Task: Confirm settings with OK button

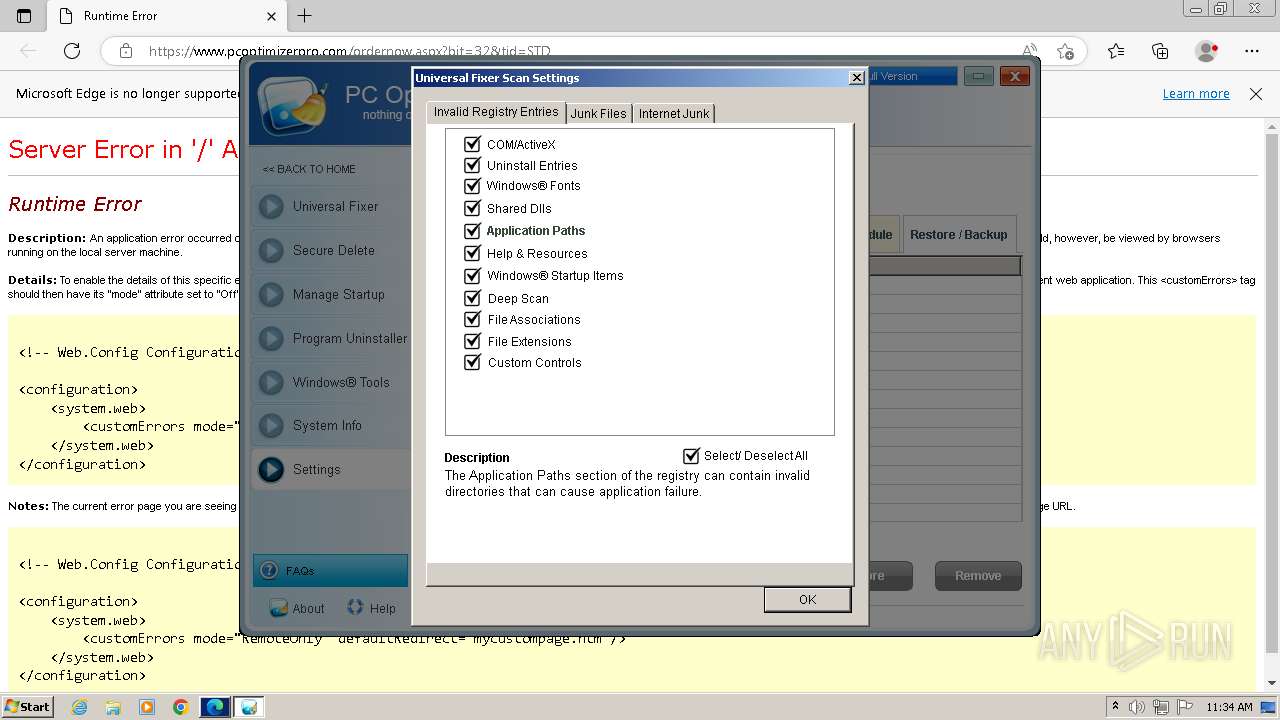Action: coord(807,599)
